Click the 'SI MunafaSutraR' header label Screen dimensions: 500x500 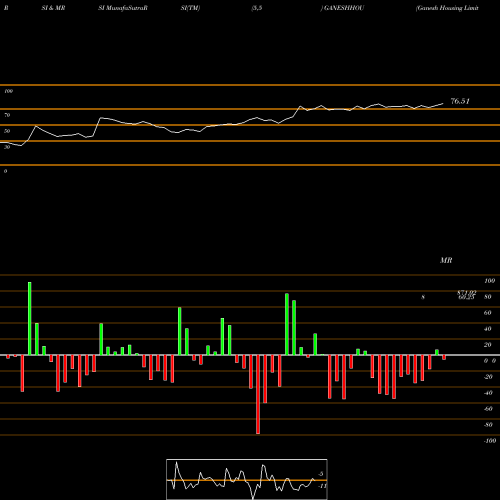coord(123,8)
